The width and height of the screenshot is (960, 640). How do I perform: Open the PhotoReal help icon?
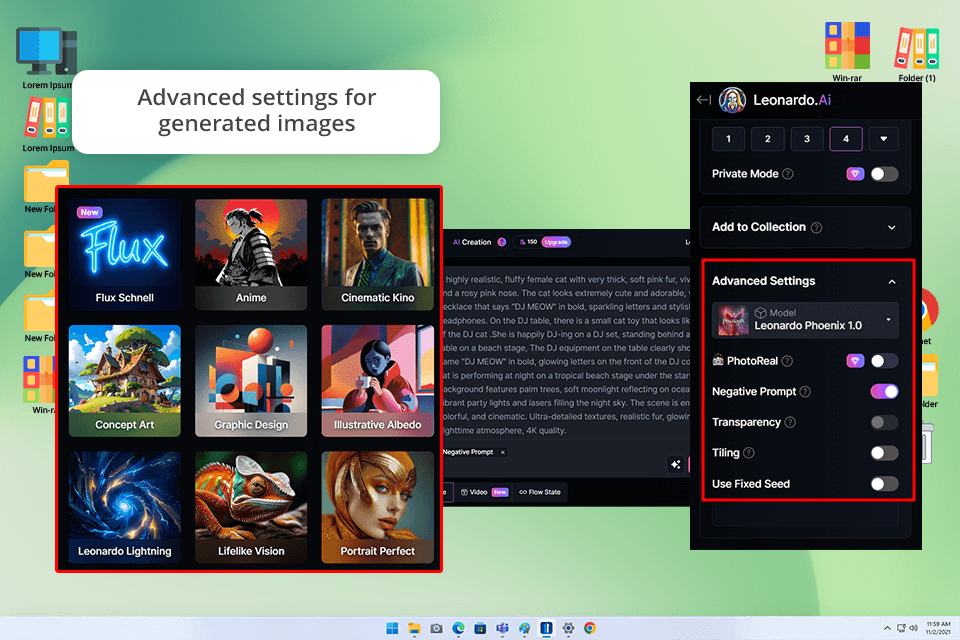click(787, 361)
